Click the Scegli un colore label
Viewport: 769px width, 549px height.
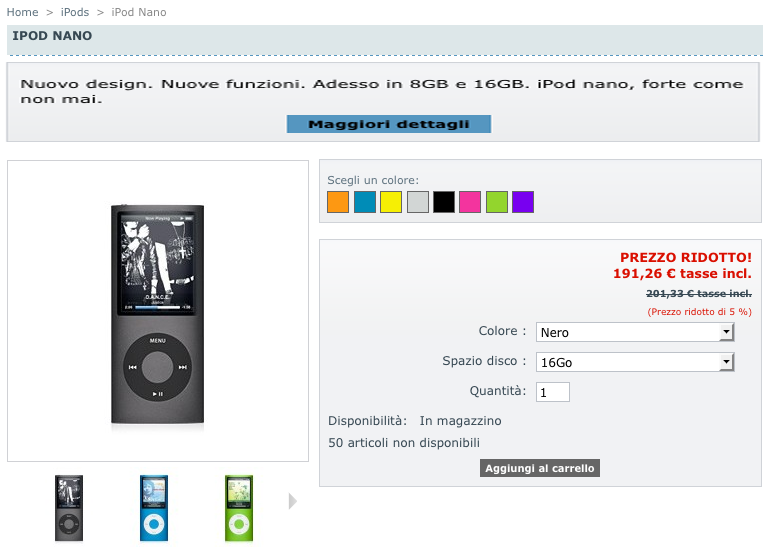click(x=373, y=180)
